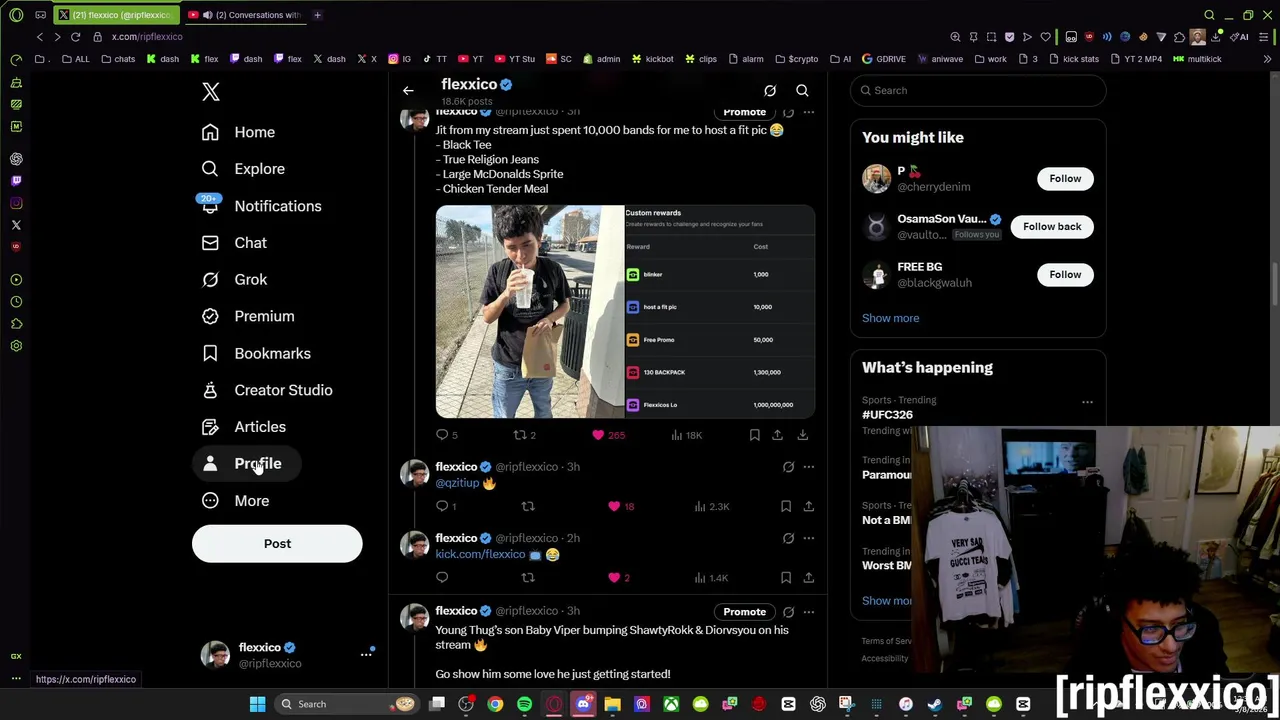Viewport: 1280px width, 720px height.
Task: Open Bookmarks in the sidebar
Action: click(257, 353)
